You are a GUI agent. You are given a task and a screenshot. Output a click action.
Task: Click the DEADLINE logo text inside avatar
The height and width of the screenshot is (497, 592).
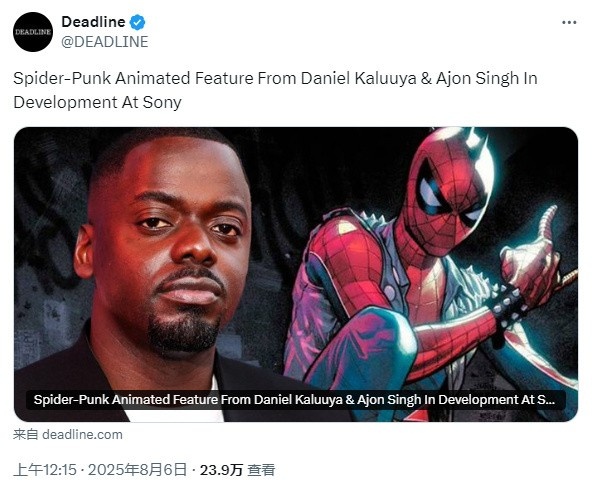[x=33, y=32]
